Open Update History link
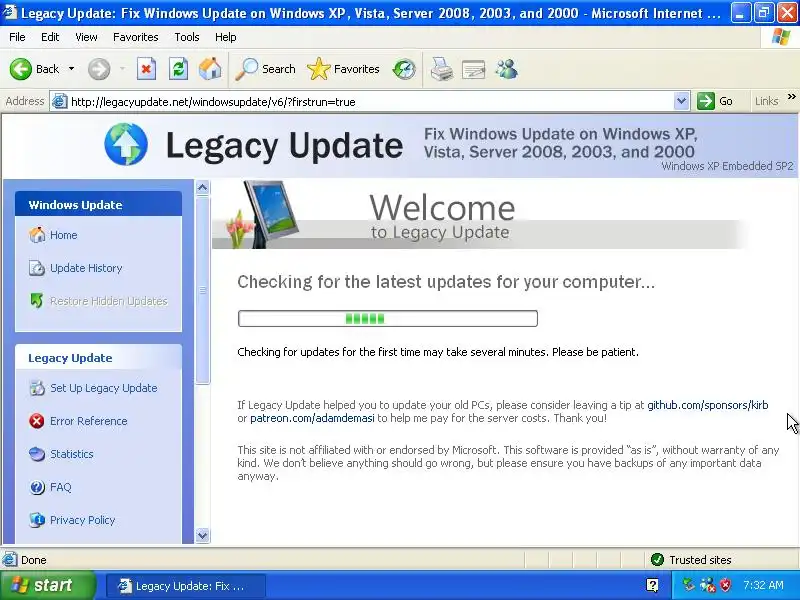 tap(86, 268)
